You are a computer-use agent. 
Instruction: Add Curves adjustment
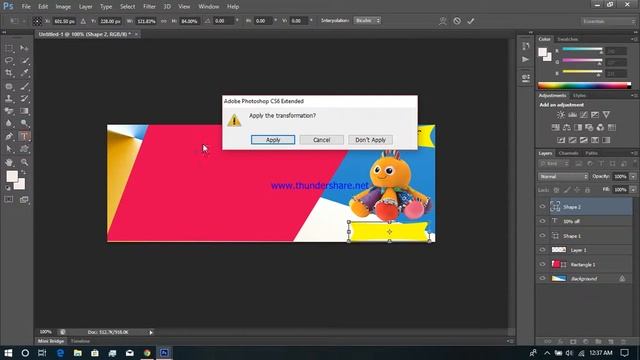[x=584, y=115]
